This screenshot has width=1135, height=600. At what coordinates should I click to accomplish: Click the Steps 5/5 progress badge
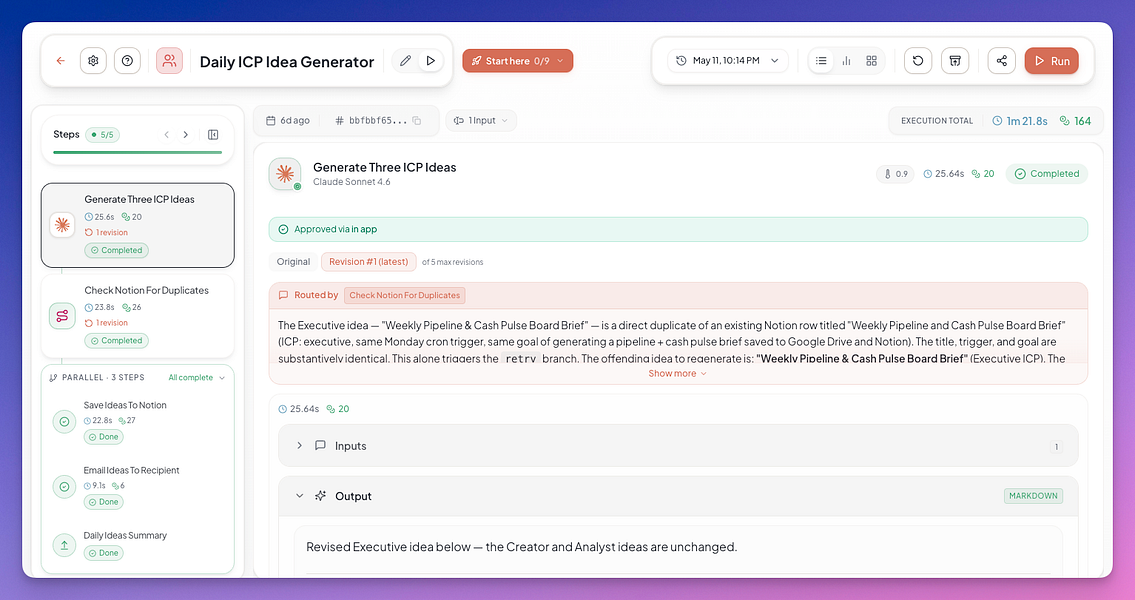[103, 135]
